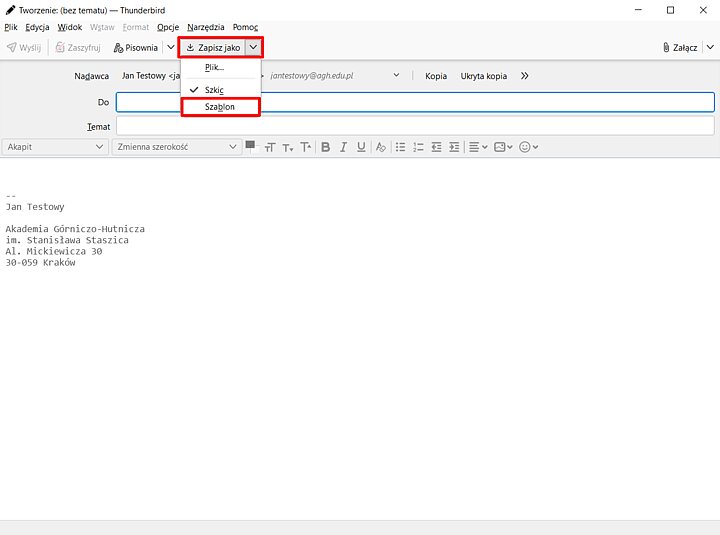Toggle underline formatting
Viewport: 720px width, 535px height.
pyautogui.click(x=361, y=147)
